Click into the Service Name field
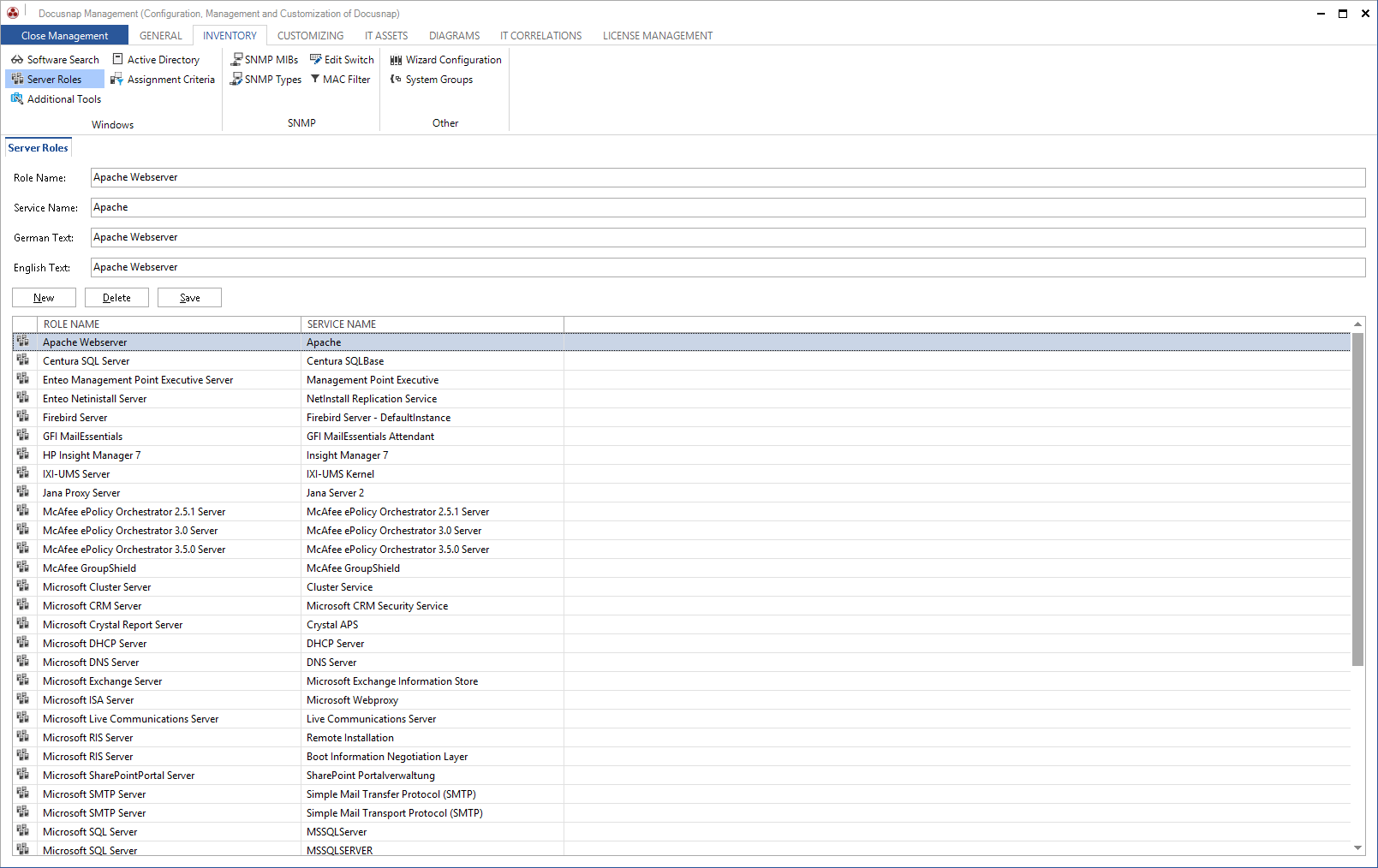This screenshot has width=1378, height=868. [728, 207]
